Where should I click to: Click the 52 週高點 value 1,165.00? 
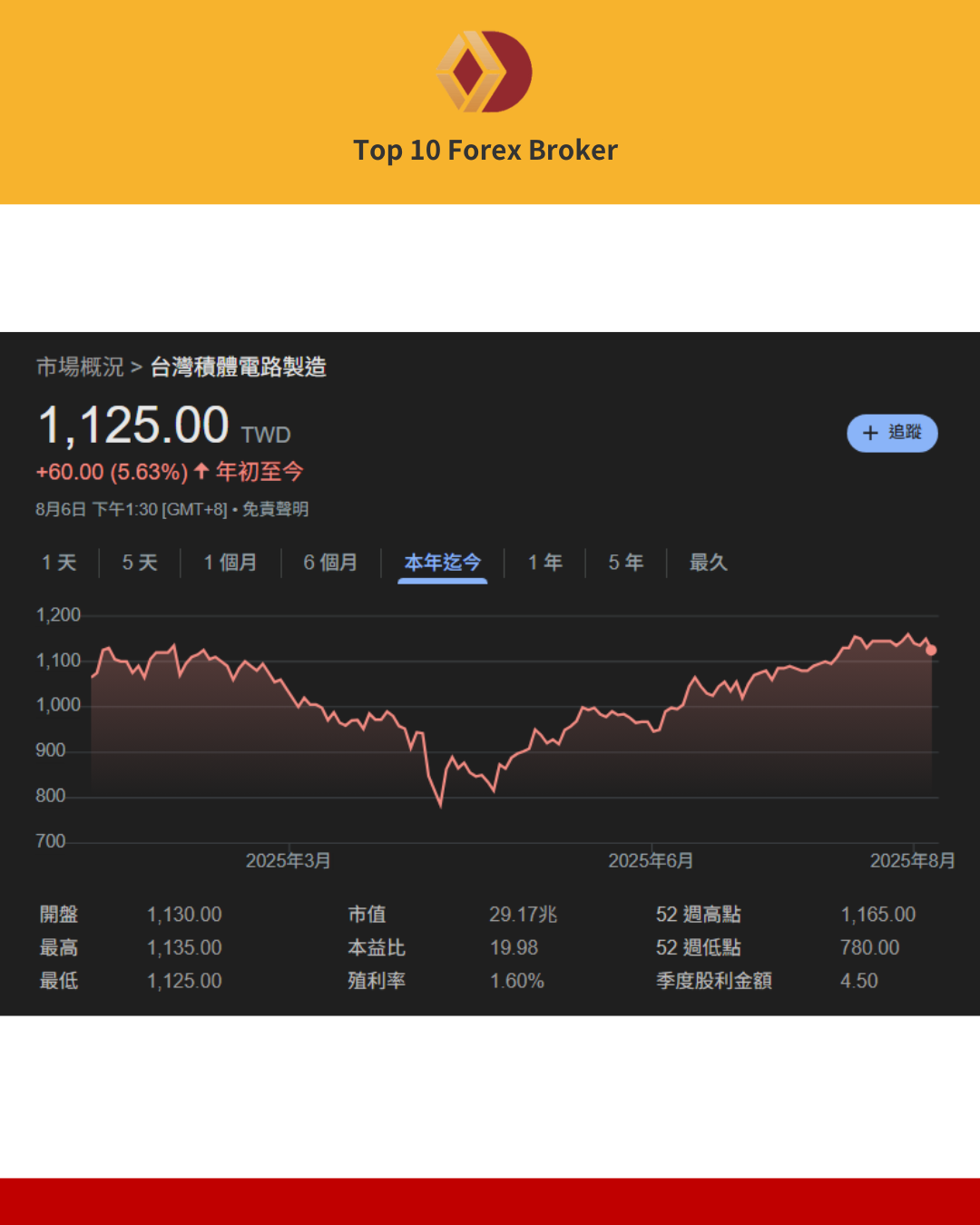click(x=878, y=915)
